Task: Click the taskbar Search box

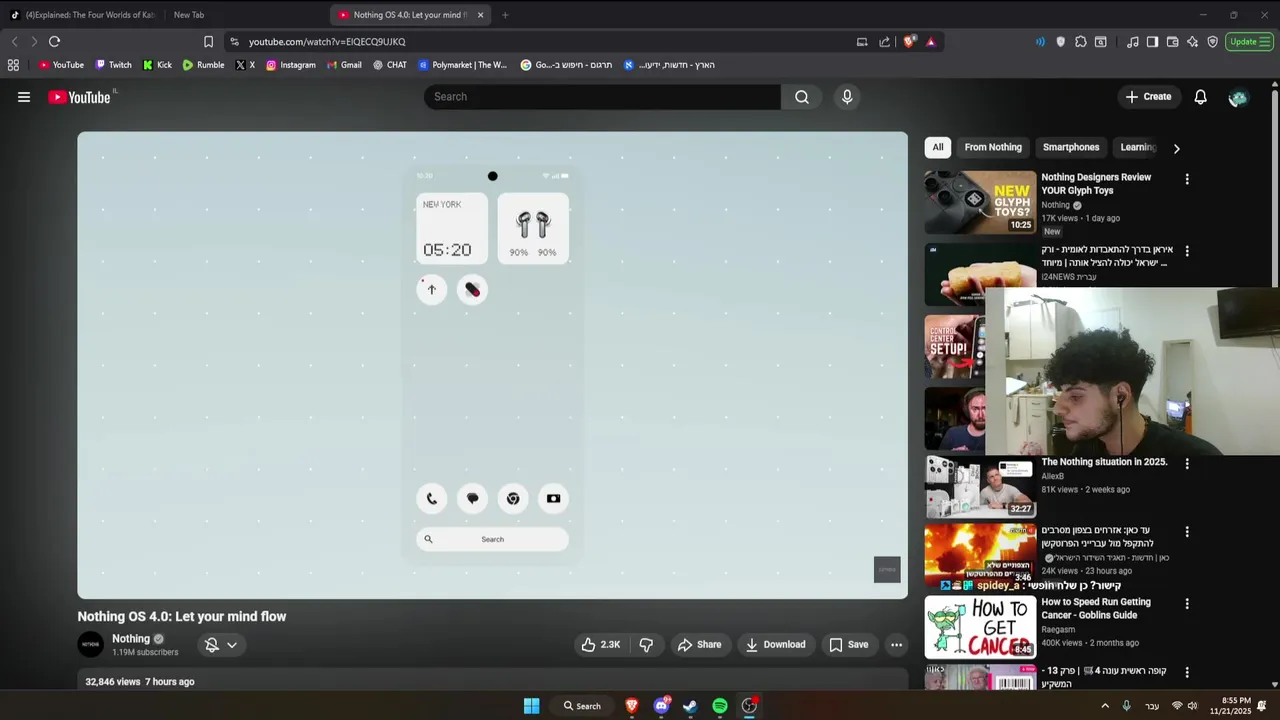Action: (582, 706)
